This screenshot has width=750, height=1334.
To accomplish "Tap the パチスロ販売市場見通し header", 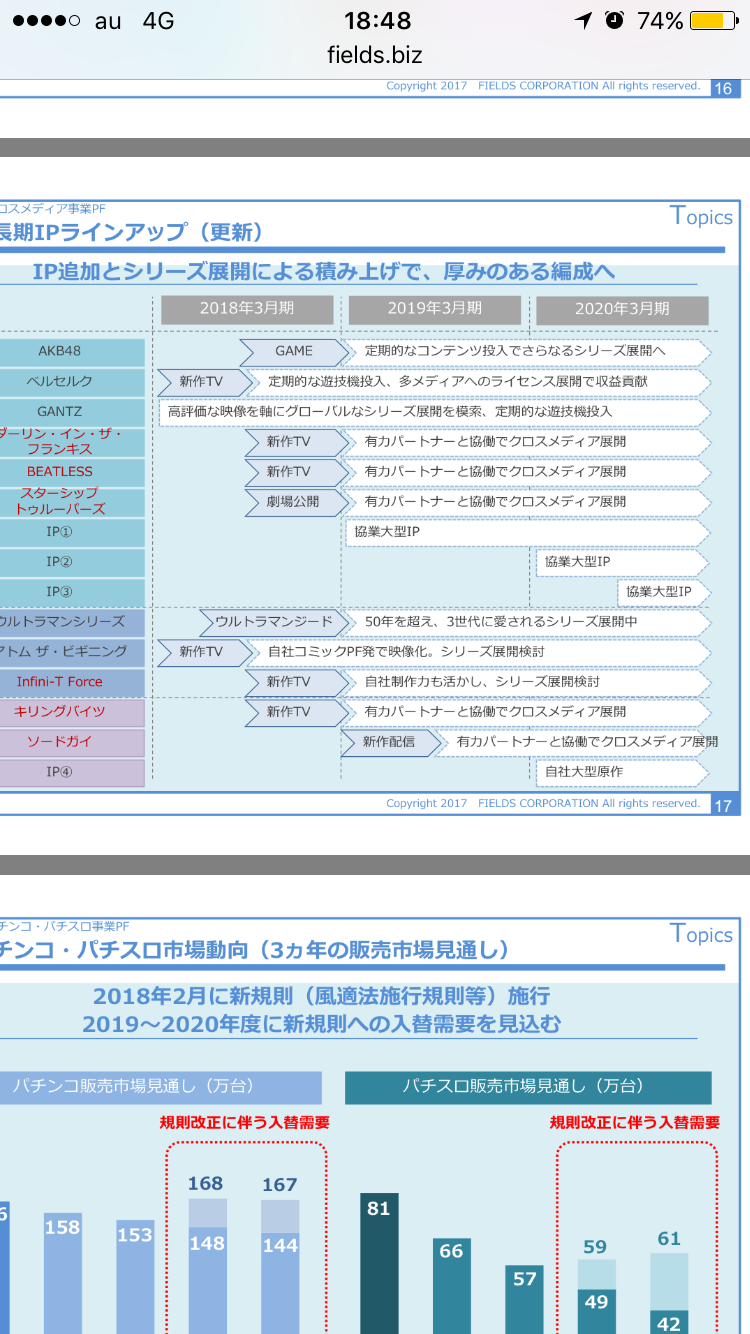I will pos(527,1086).
